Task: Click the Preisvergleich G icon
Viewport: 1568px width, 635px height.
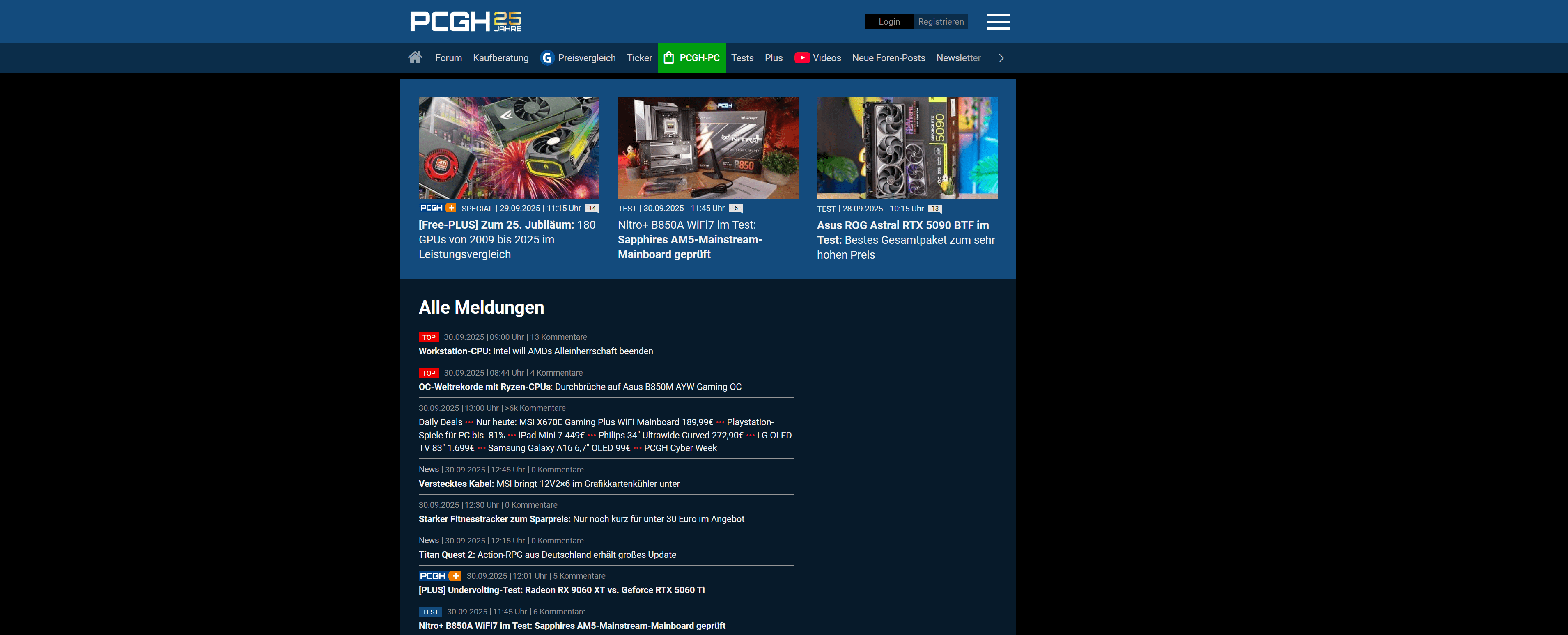Action: tap(546, 58)
